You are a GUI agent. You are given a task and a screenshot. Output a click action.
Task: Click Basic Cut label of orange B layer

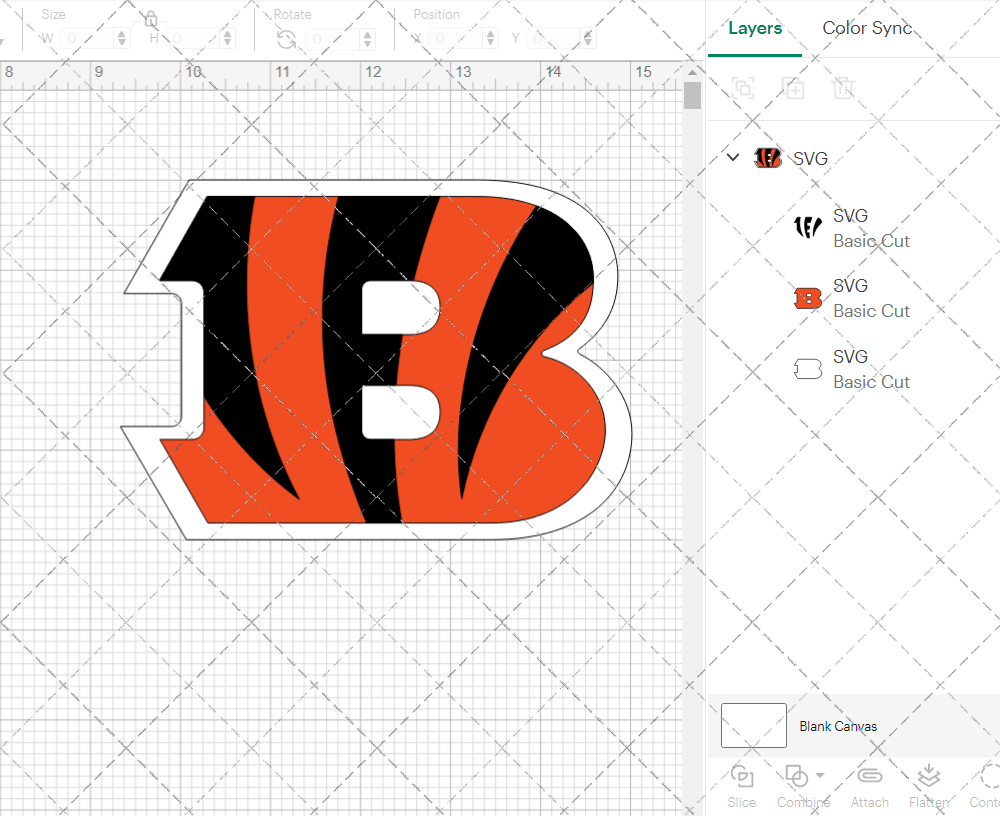871,311
